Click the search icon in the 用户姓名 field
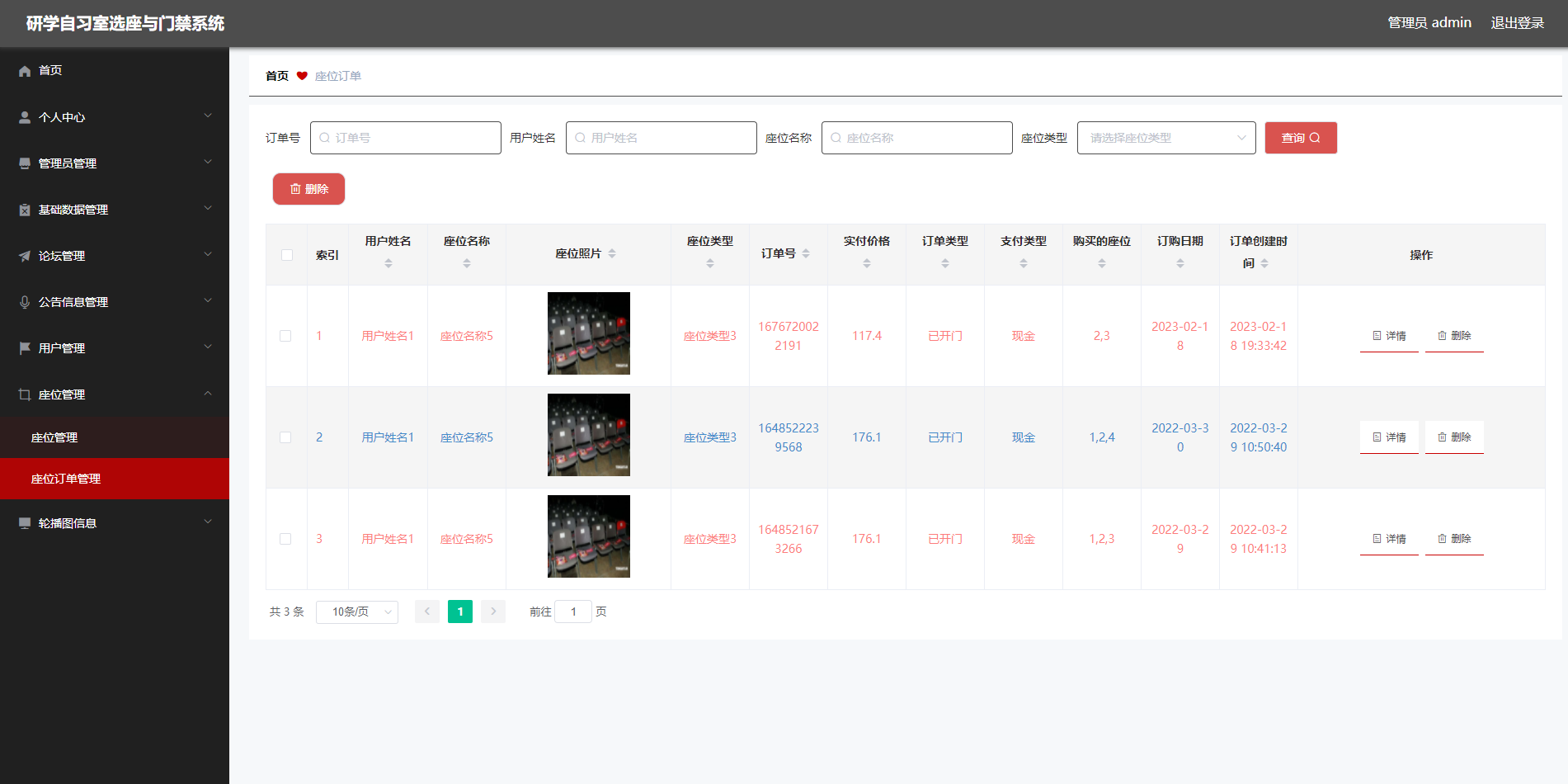 tap(580, 138)
